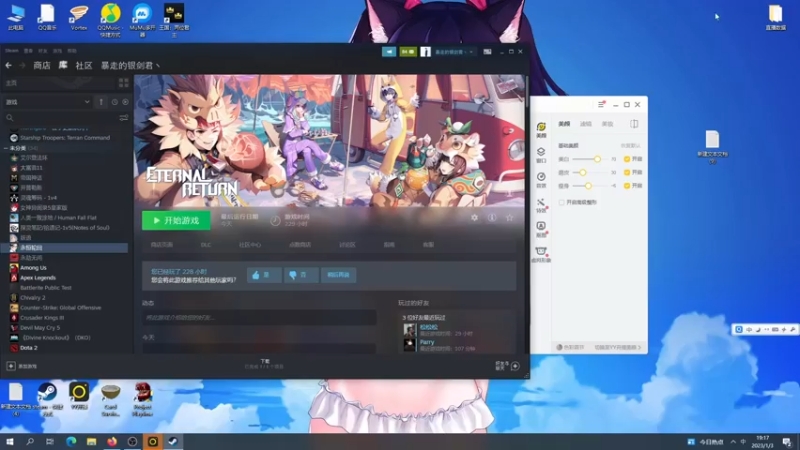Toggle the 磨皮 enable checkbox

point(627,172)
